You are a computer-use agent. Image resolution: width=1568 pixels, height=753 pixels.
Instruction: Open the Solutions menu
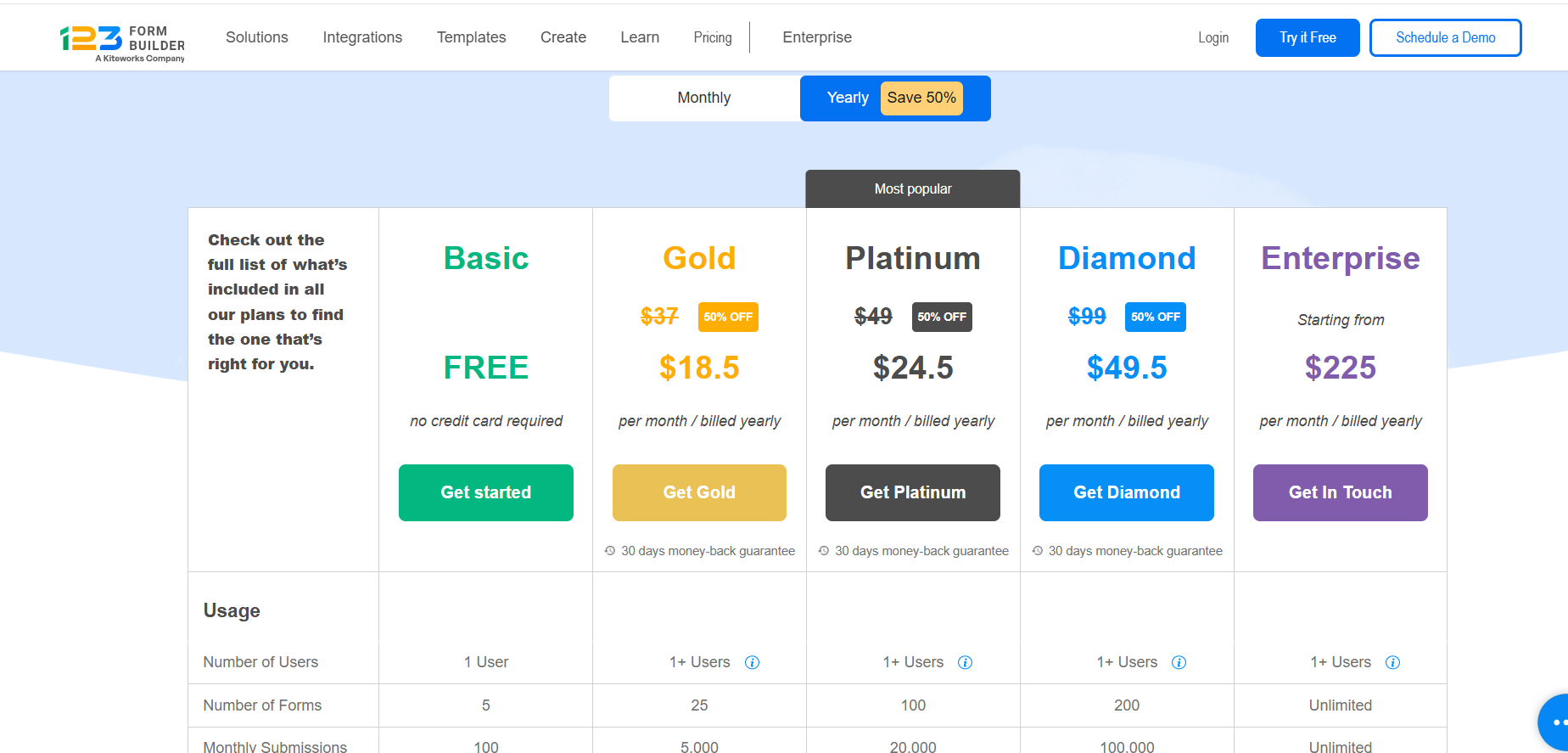(257, 37)
